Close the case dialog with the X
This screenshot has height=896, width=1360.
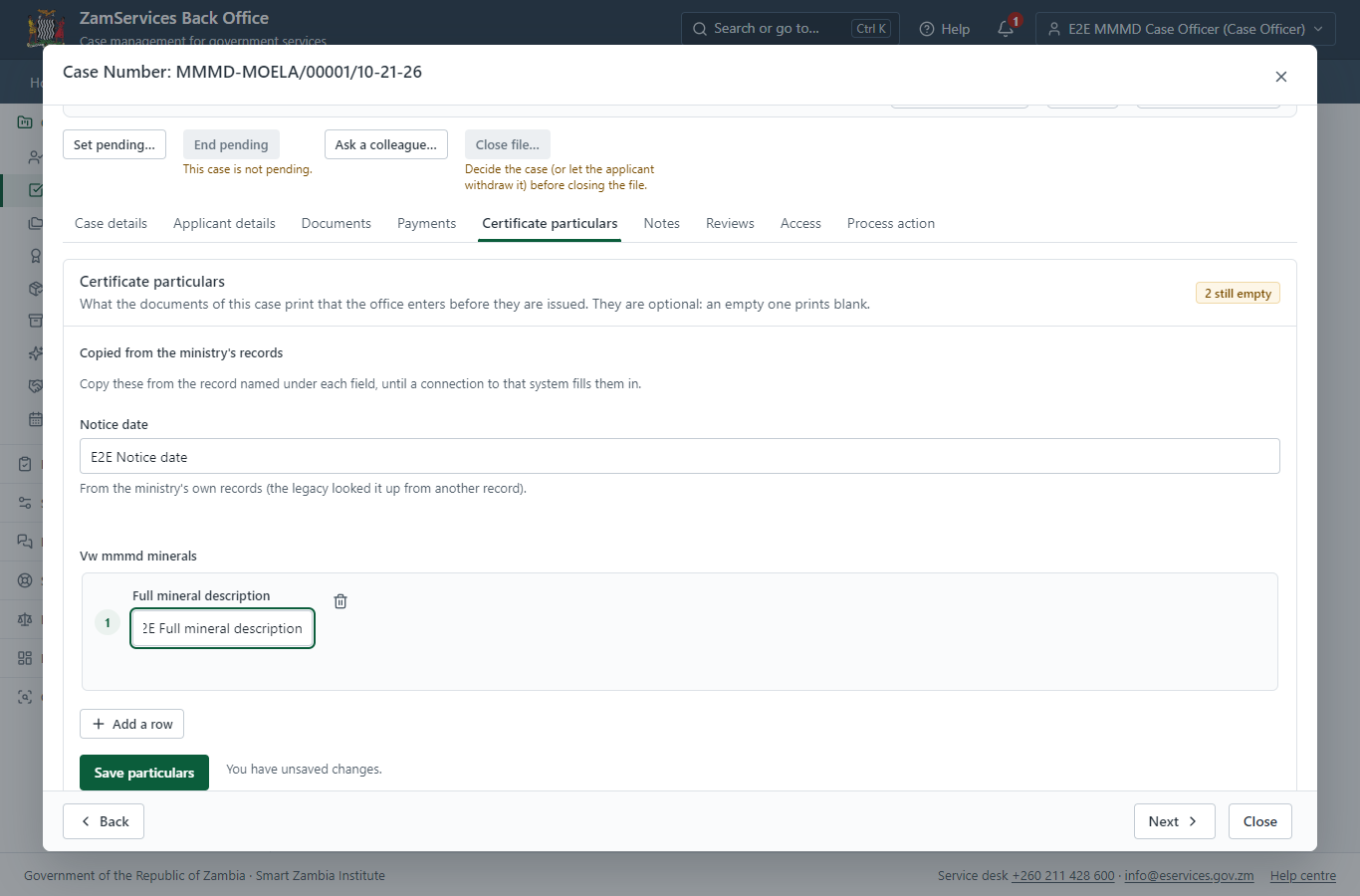[1281, 77]
